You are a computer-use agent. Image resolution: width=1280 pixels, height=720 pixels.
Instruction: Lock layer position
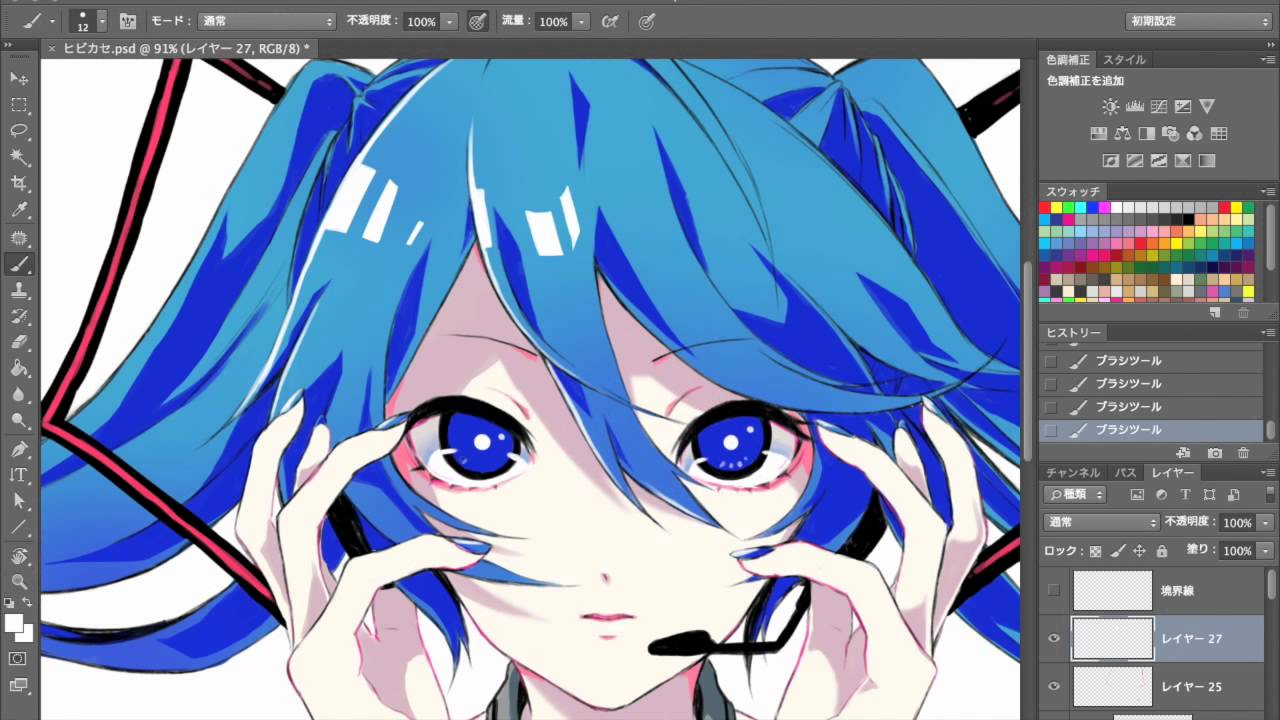[x=1139, y=551]
